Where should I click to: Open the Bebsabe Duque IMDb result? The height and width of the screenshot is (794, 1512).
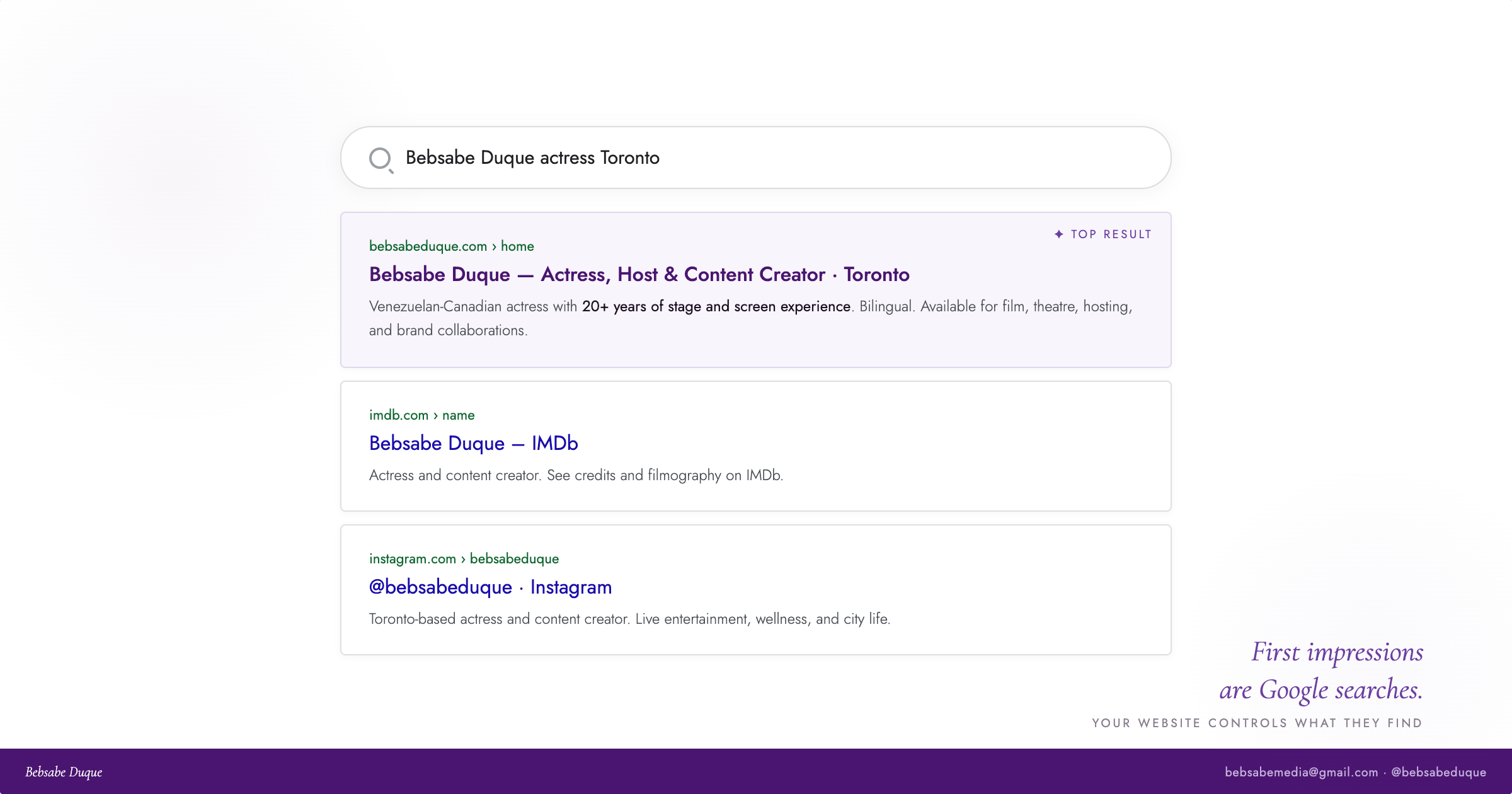tap(472, 443)
